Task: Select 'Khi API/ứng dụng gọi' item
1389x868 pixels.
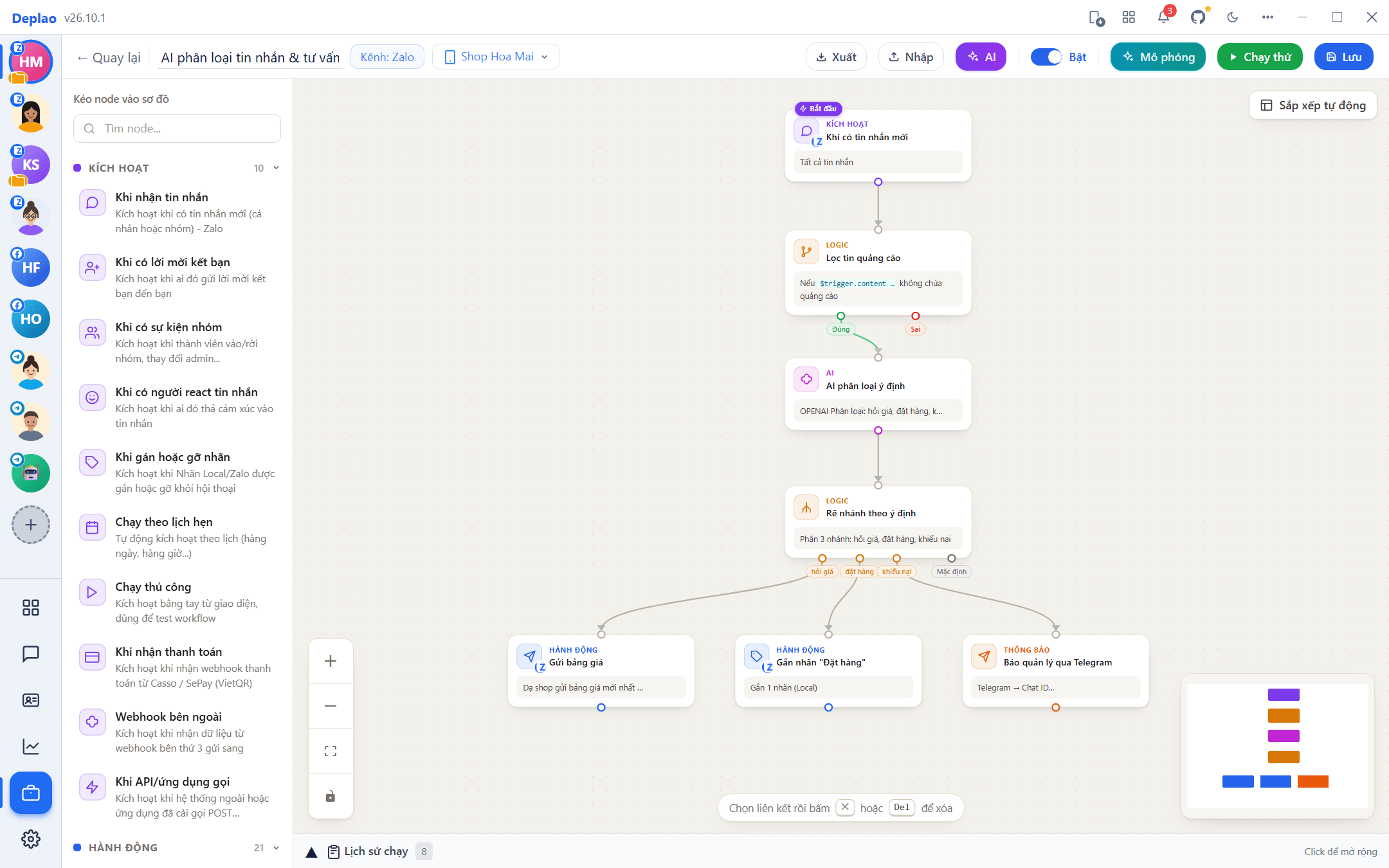Action: click(x=177, y=797)
